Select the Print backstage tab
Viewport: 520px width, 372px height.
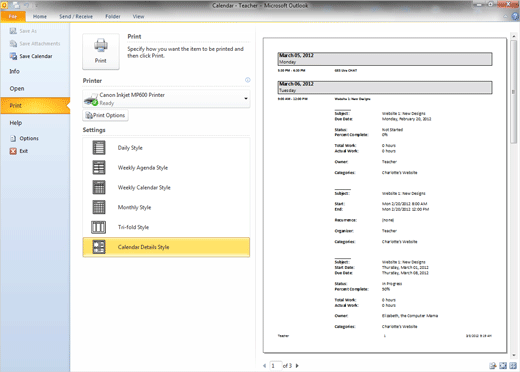click(35, 106)
